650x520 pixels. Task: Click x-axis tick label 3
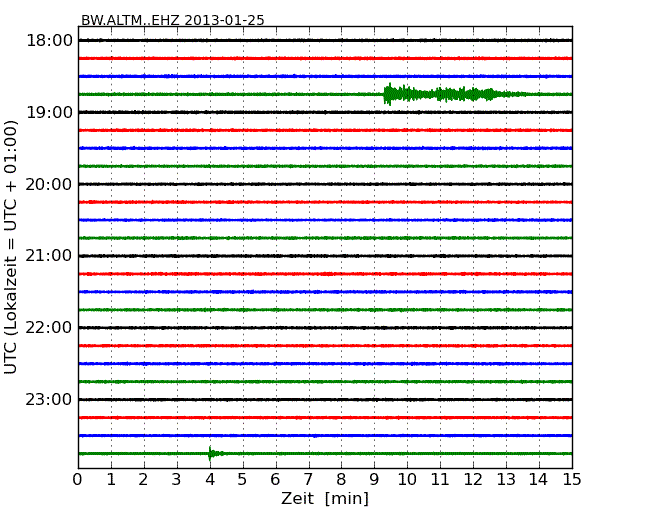click(x=177, y=480)
